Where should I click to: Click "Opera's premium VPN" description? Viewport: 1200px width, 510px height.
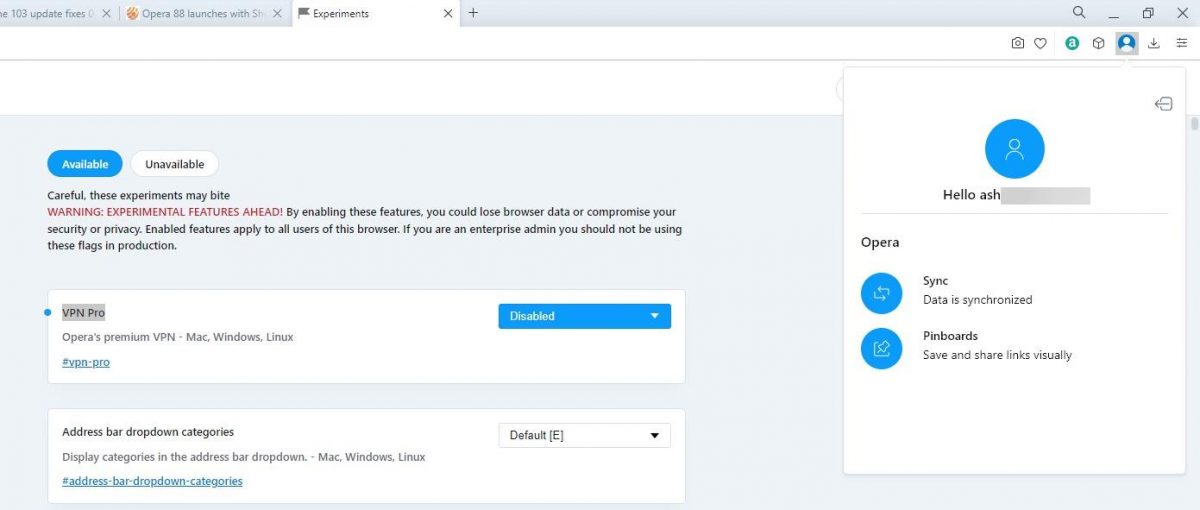point(178,337)
